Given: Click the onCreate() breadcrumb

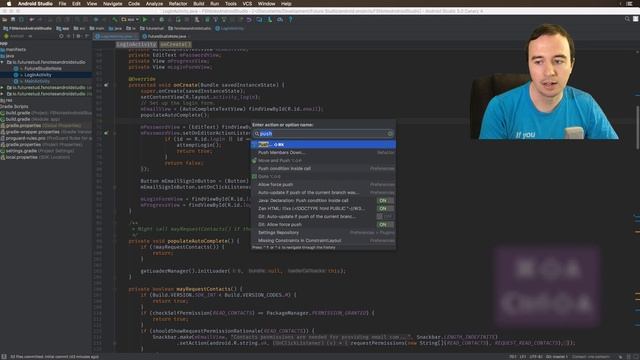Looking at the screenshot, I should (175, 44).
